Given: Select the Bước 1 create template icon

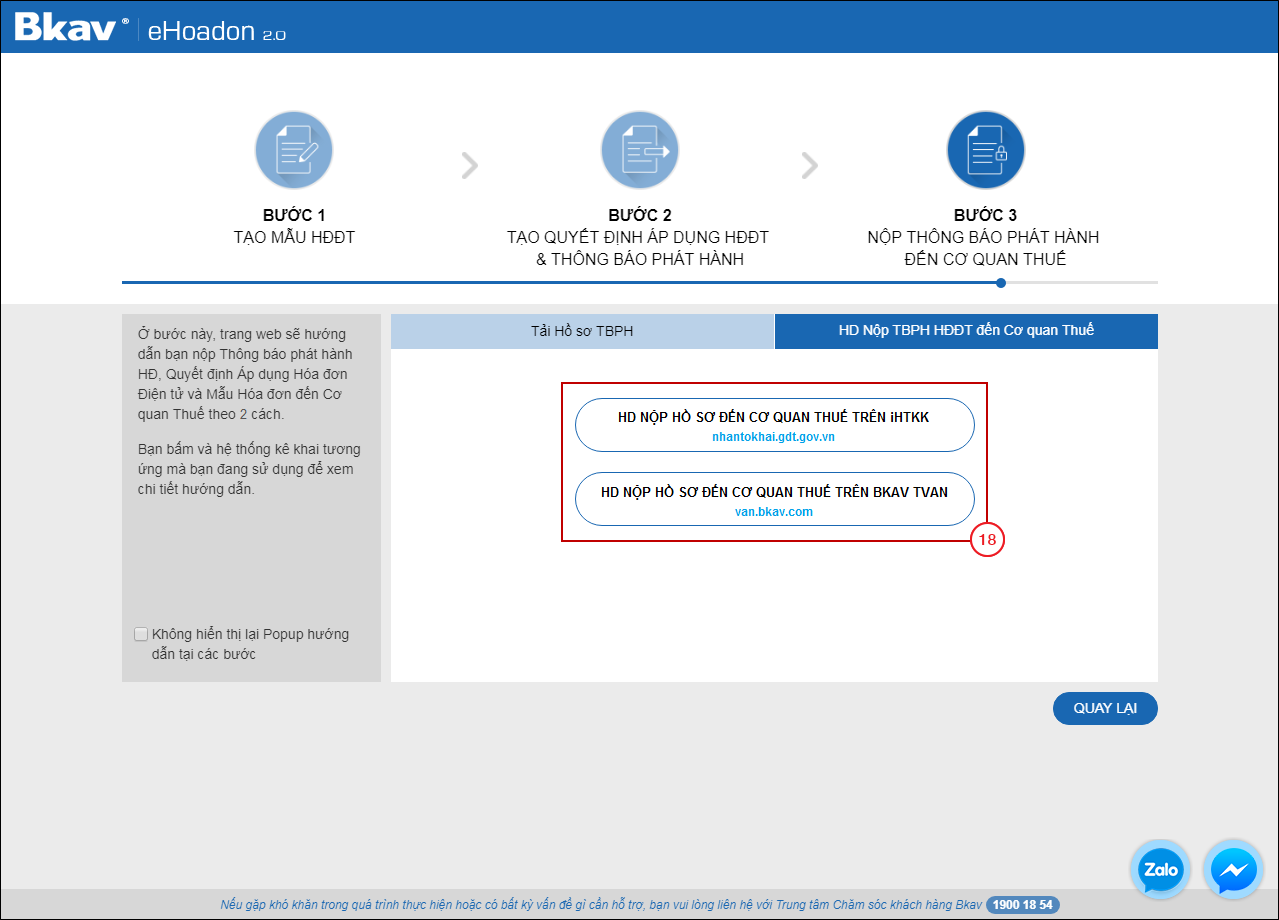Looking at the screenshot, I should coord(294,150).
